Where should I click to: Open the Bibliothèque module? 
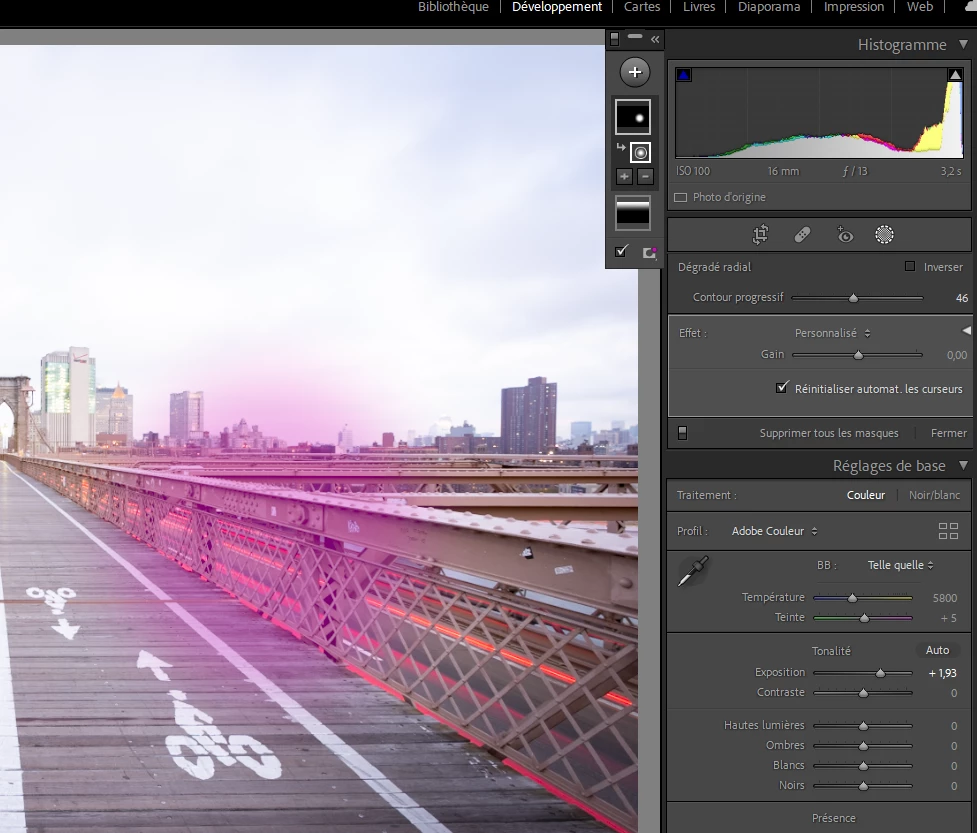453,7
